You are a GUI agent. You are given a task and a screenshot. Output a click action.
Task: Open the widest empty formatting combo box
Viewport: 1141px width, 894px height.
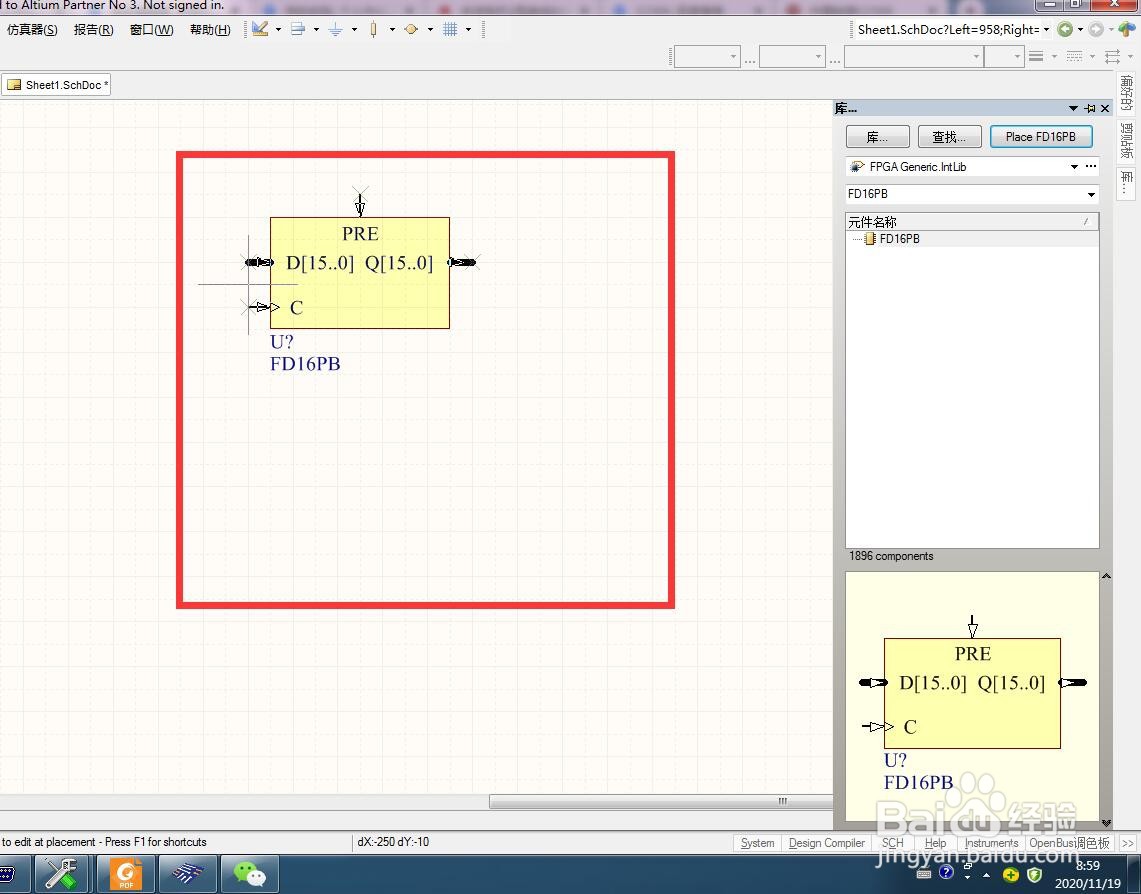[x=913, y=56]
